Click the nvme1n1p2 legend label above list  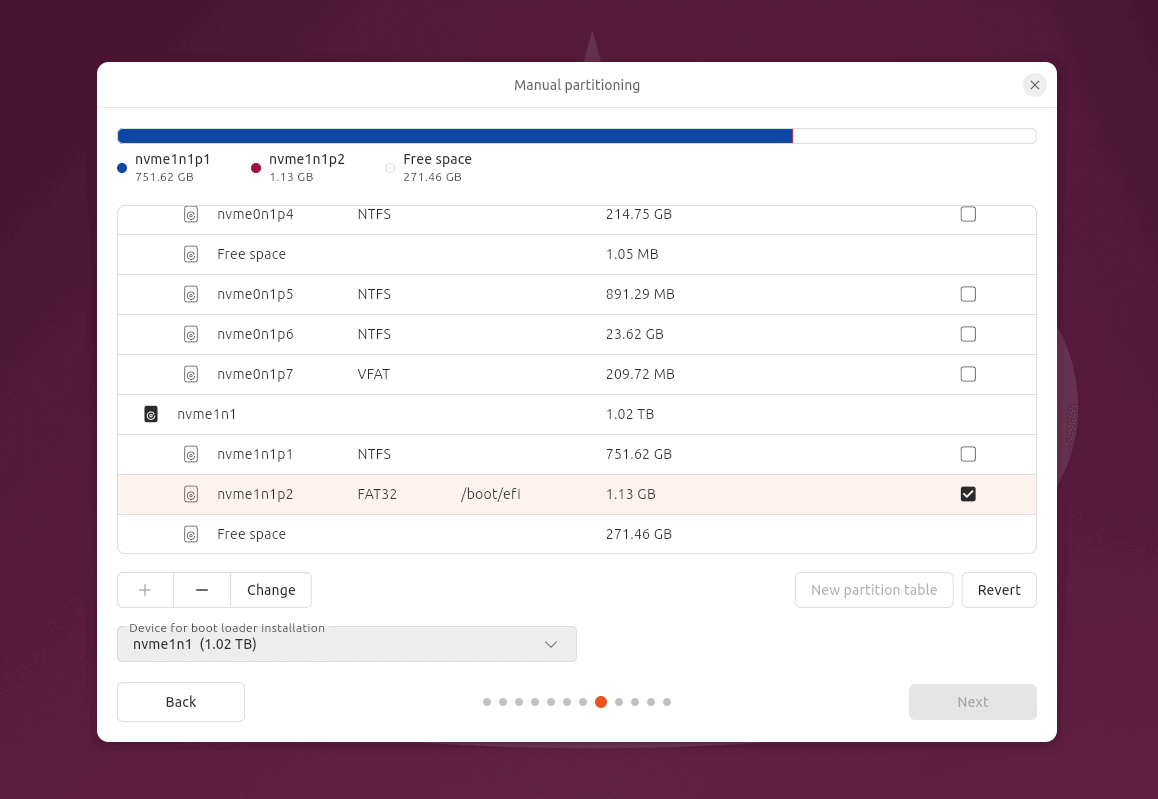[x=306, y=160]
